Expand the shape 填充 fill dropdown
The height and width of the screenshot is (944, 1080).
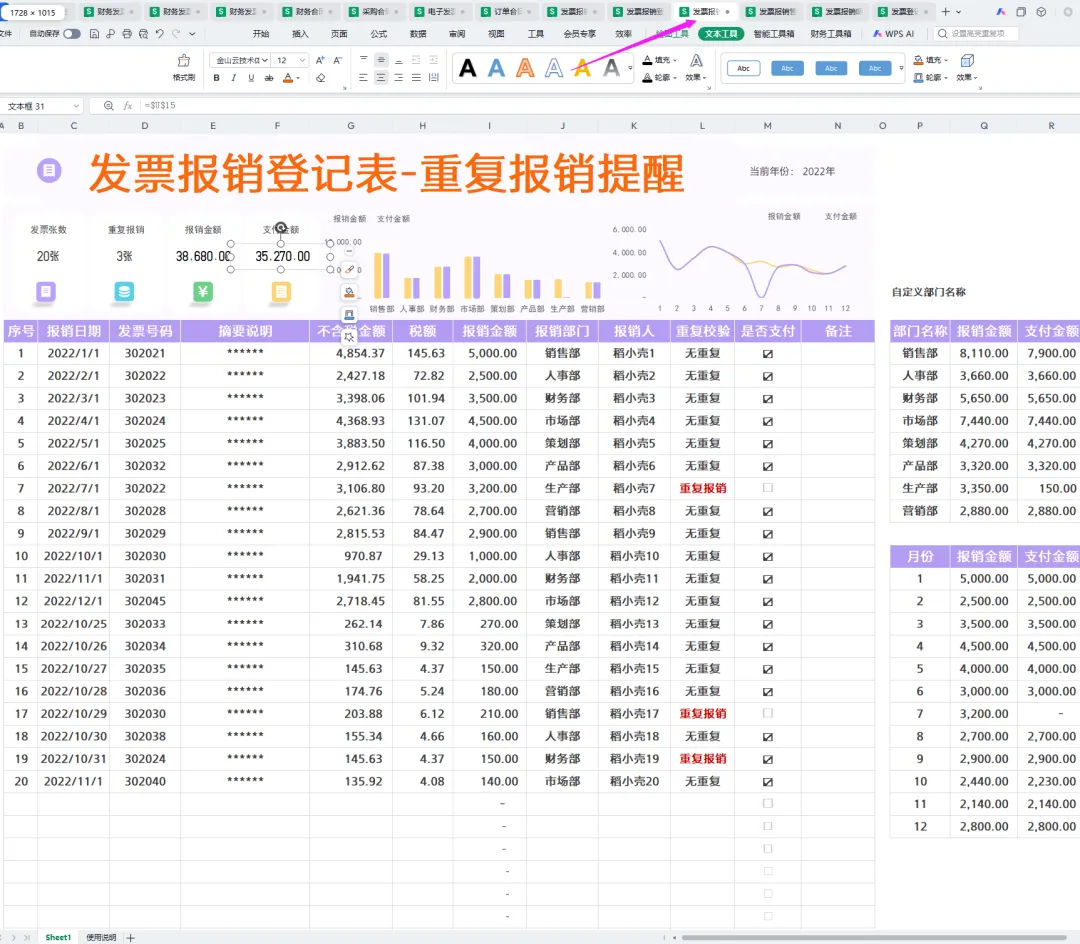point(946,60)
